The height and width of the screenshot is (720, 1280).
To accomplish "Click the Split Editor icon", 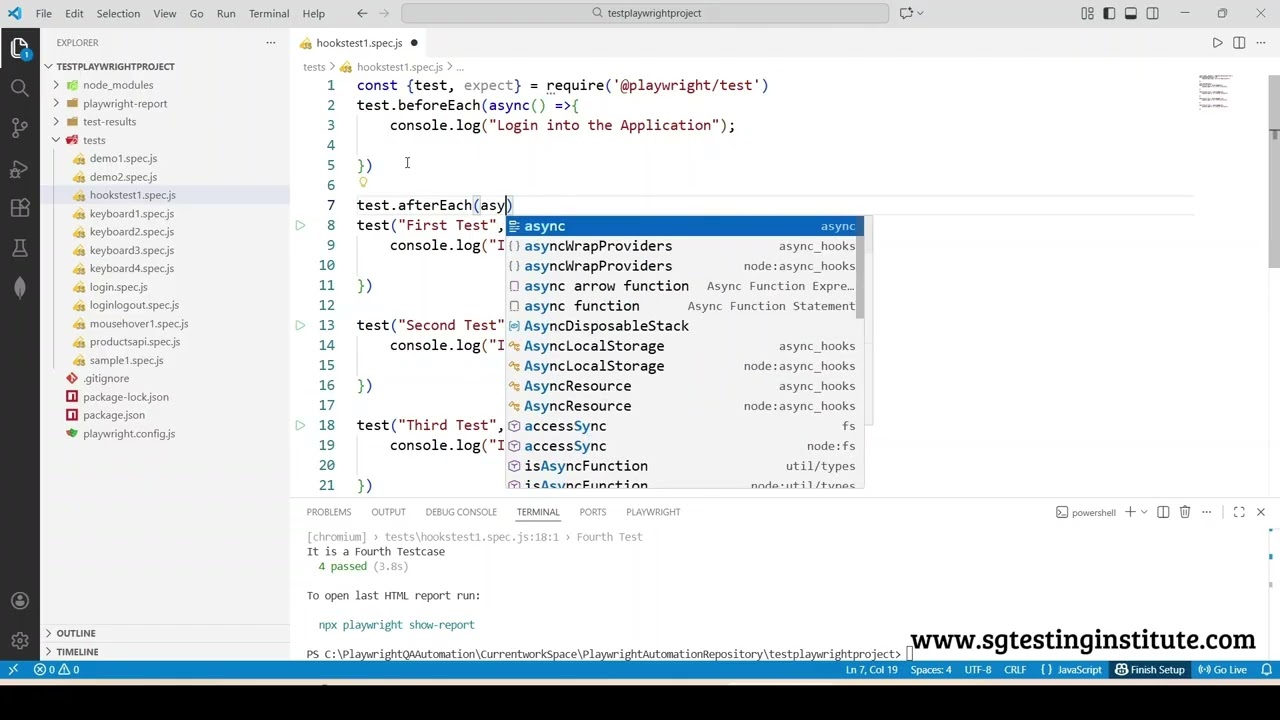I will (1239, 43).
